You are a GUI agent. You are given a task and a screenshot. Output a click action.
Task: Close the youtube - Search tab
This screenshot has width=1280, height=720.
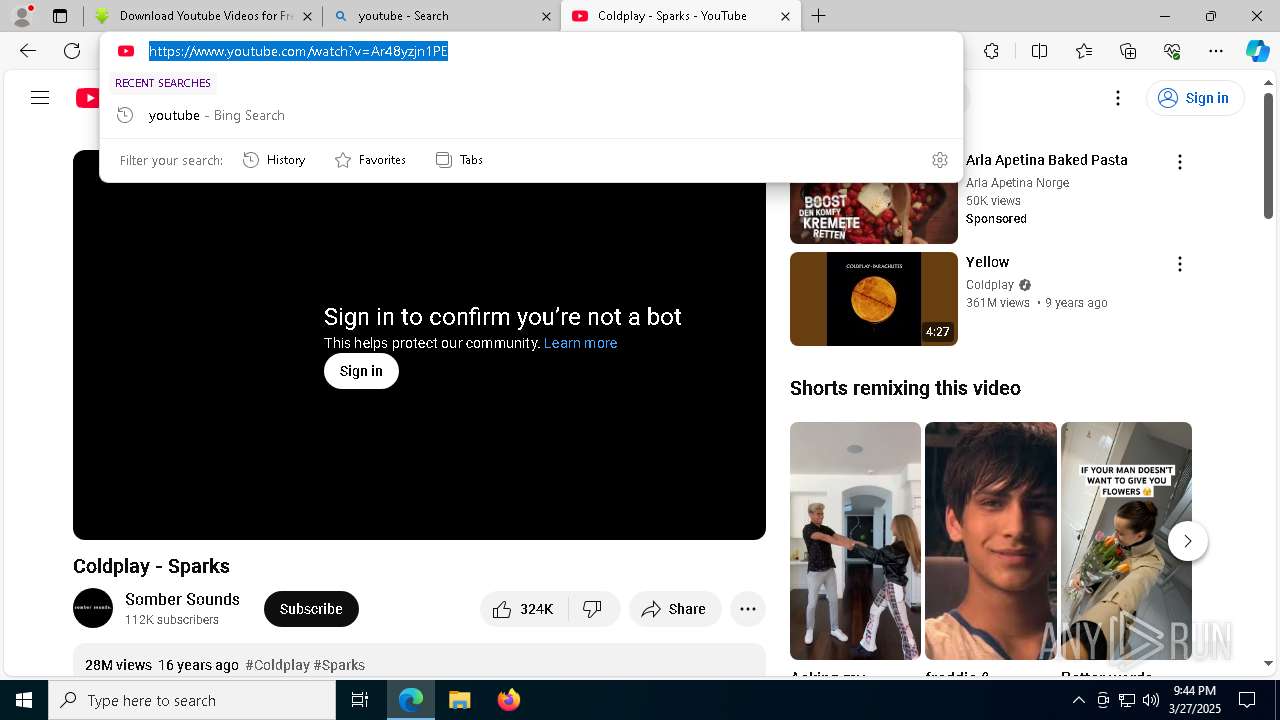tap(546, 16)
